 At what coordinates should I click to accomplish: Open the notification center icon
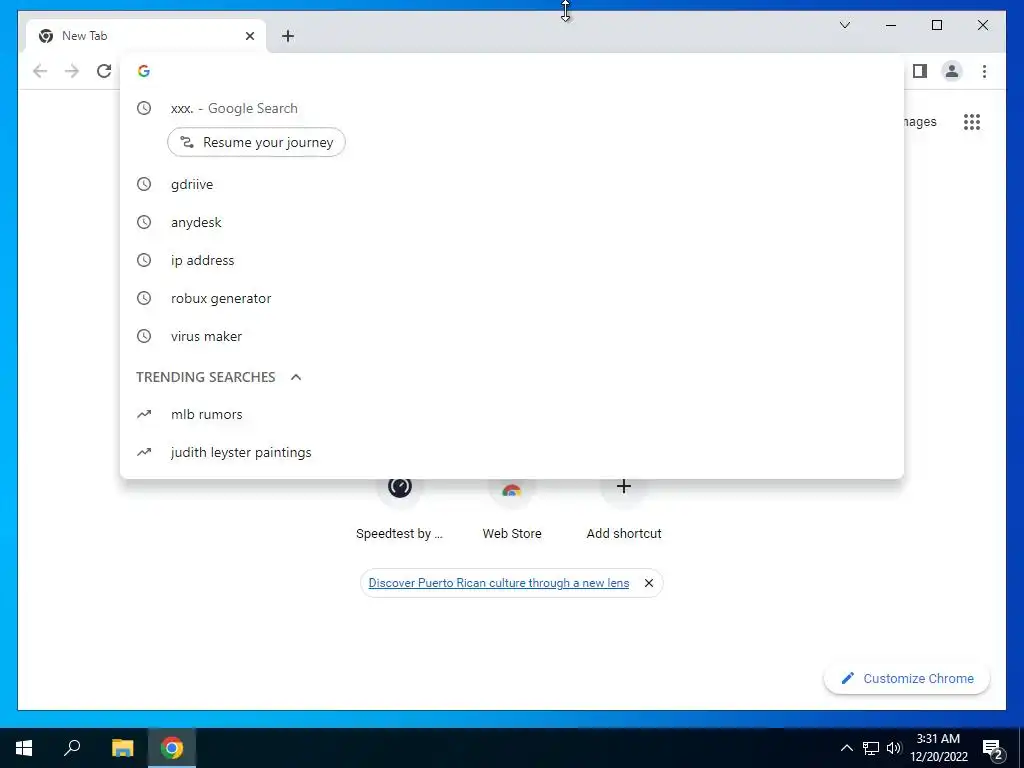click(993, 749)
